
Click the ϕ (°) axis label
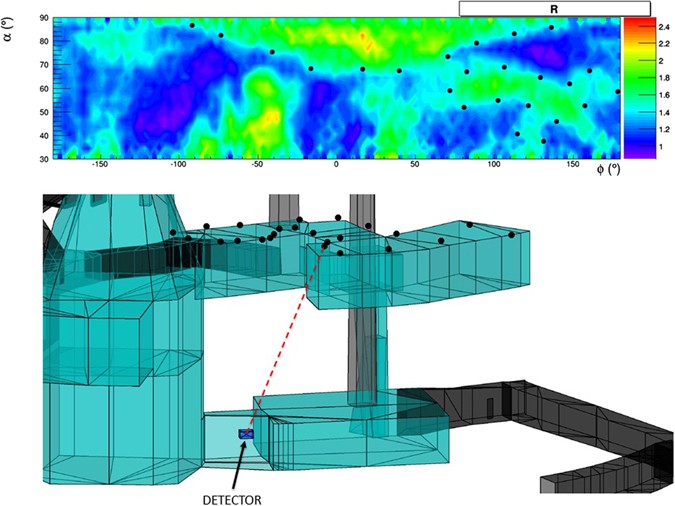608,169
